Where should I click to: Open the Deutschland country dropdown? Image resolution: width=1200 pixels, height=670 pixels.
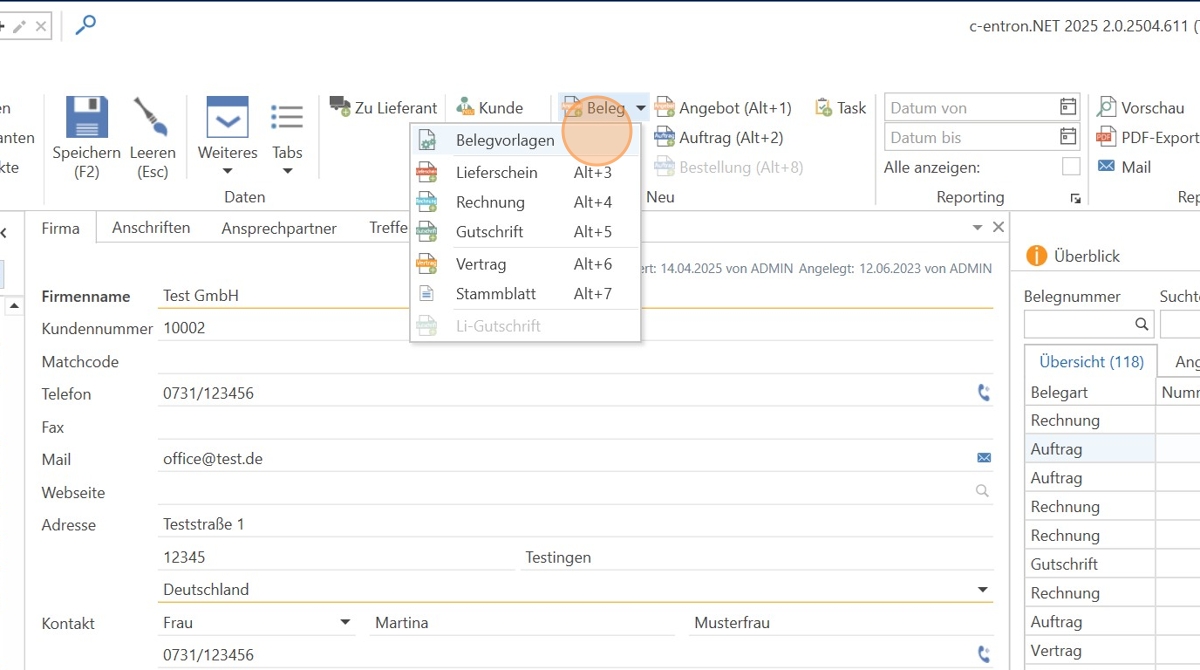pyautogui.click(x=982, y=590)
